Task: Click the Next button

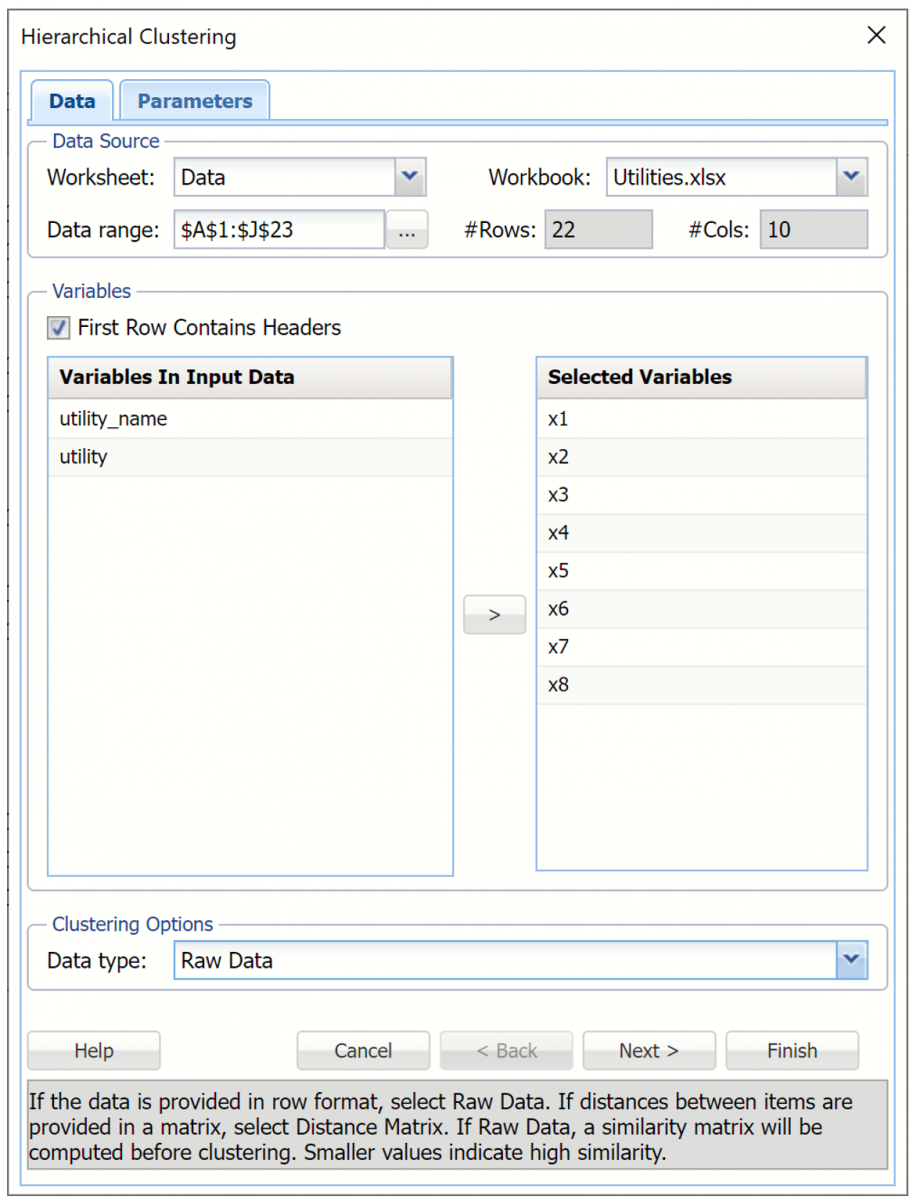Action: [x=649, y=1051]
